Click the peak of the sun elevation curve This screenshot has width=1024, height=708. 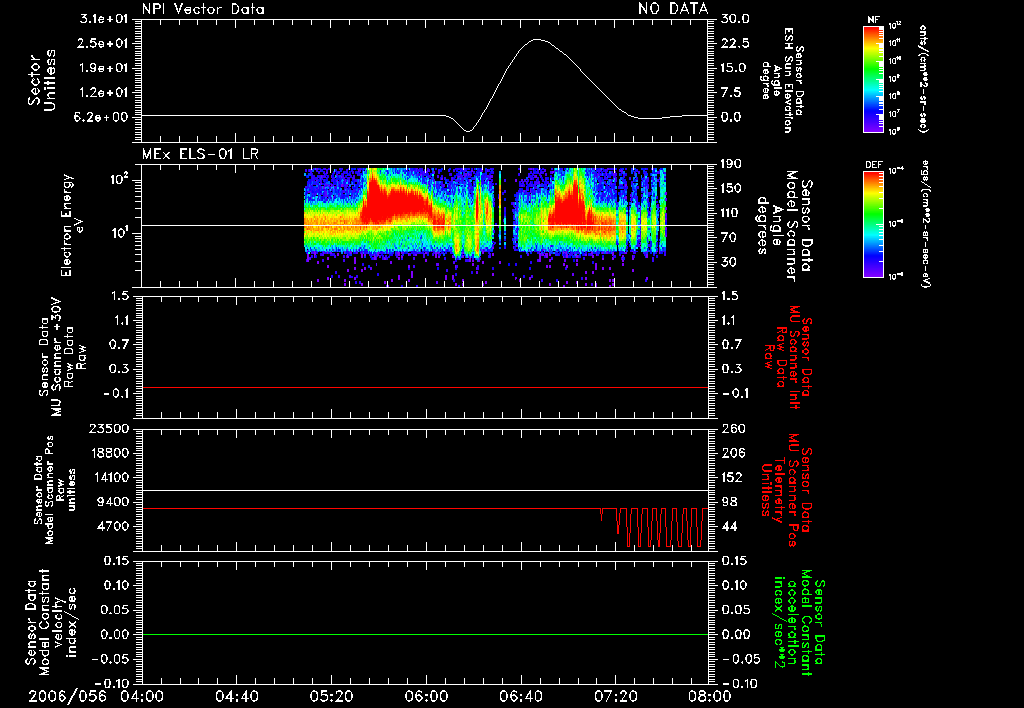537,40
